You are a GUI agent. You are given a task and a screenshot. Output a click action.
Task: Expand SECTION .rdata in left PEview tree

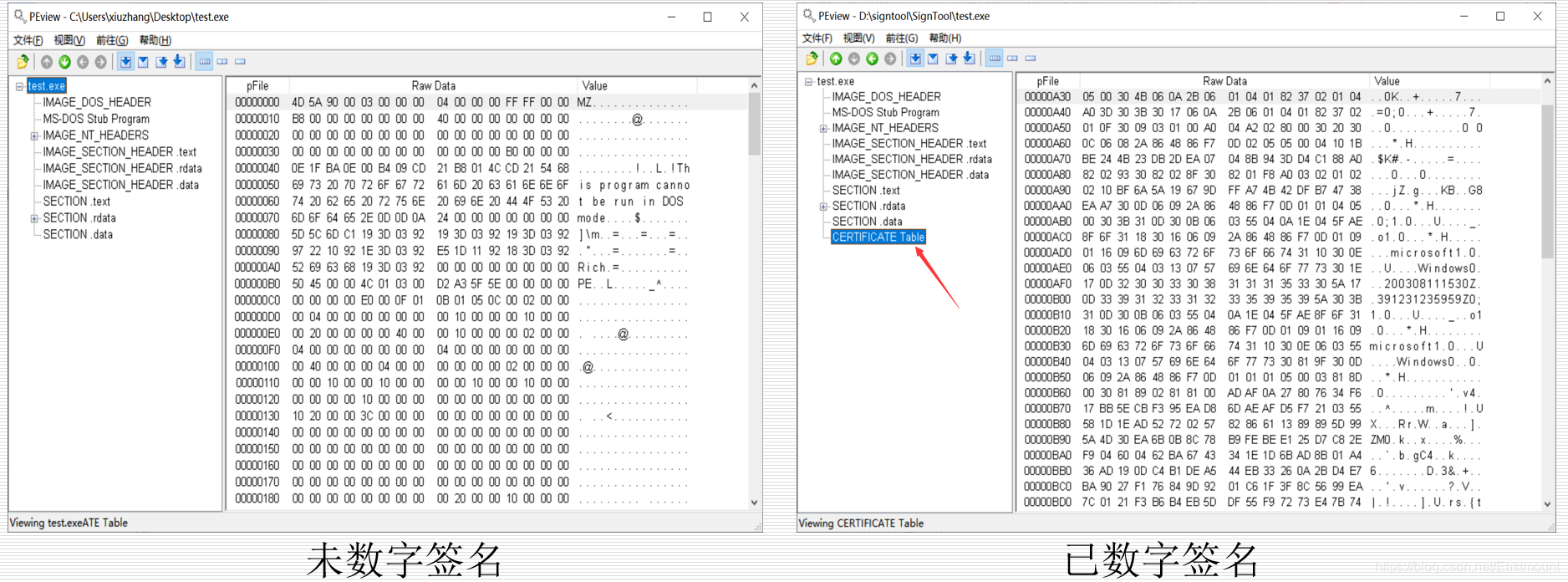tap(34, 218)
